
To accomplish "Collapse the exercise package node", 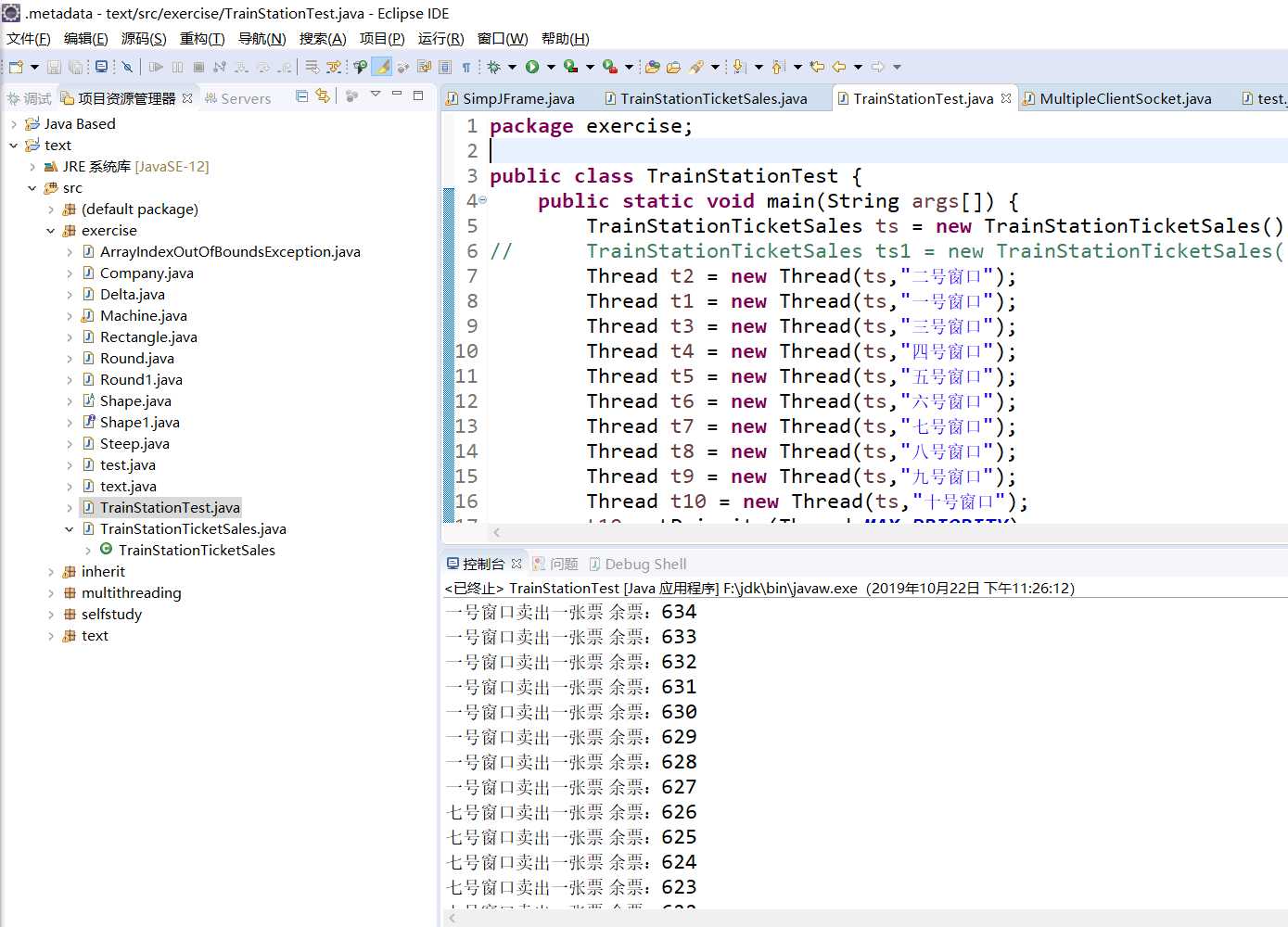I will (51, 231).
